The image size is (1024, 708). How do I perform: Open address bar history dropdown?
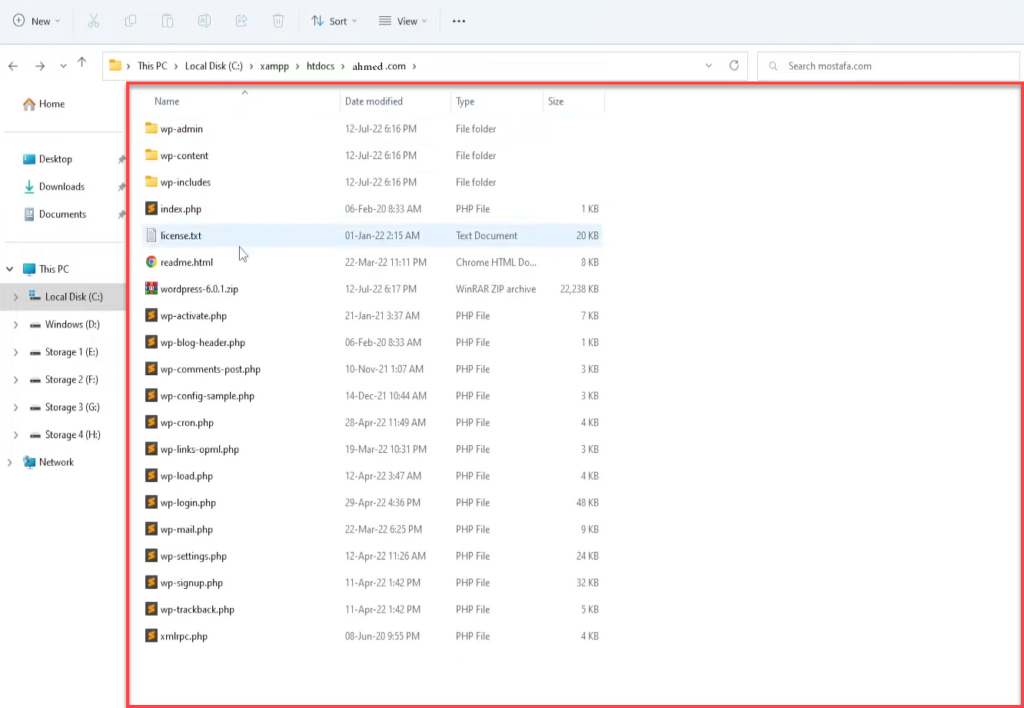[x=709, y=66]
